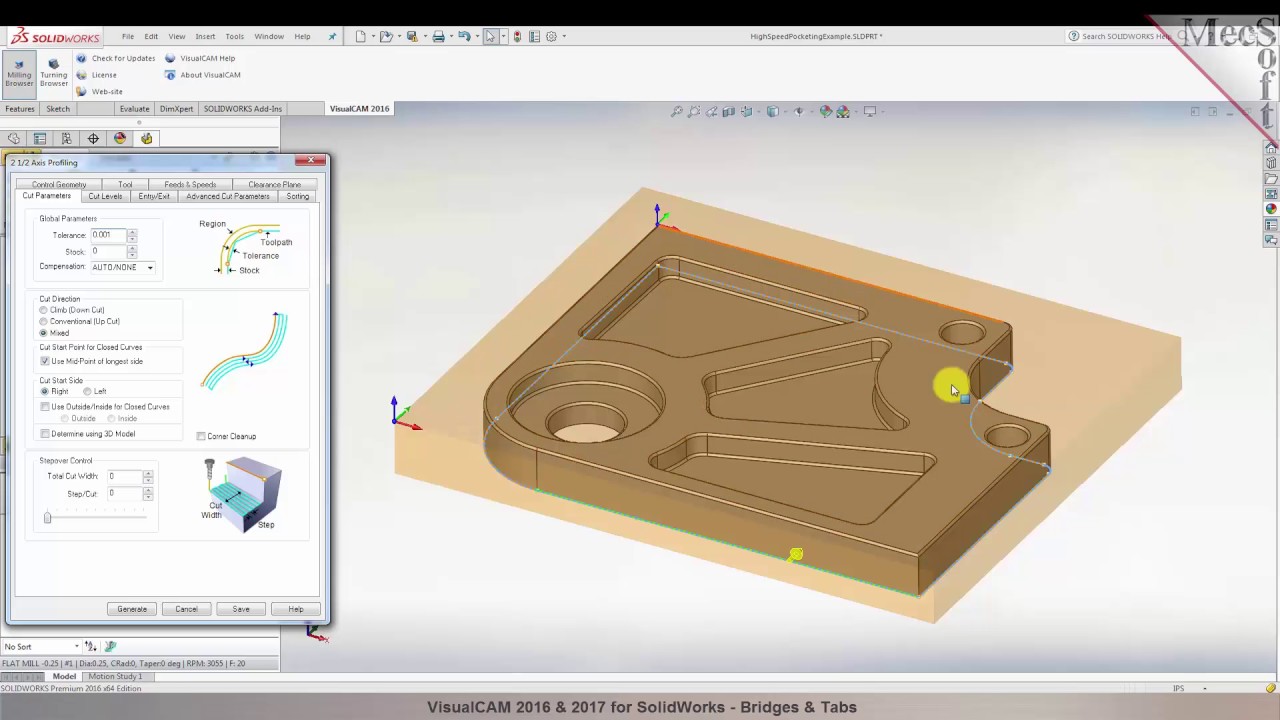Screen dimensions: 1280x720
Task: Click the Select cursor tool icon
Action: tap(490, 36)
